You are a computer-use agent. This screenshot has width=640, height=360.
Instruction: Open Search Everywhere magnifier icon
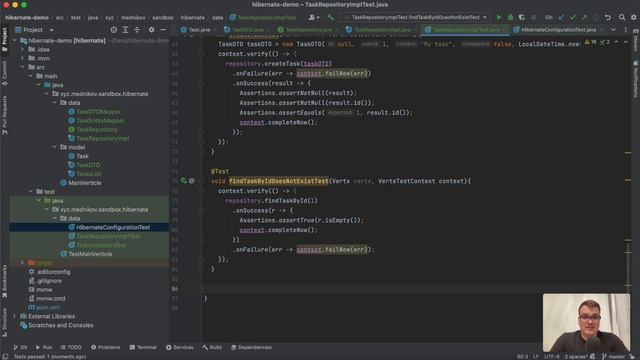point(622,18)
